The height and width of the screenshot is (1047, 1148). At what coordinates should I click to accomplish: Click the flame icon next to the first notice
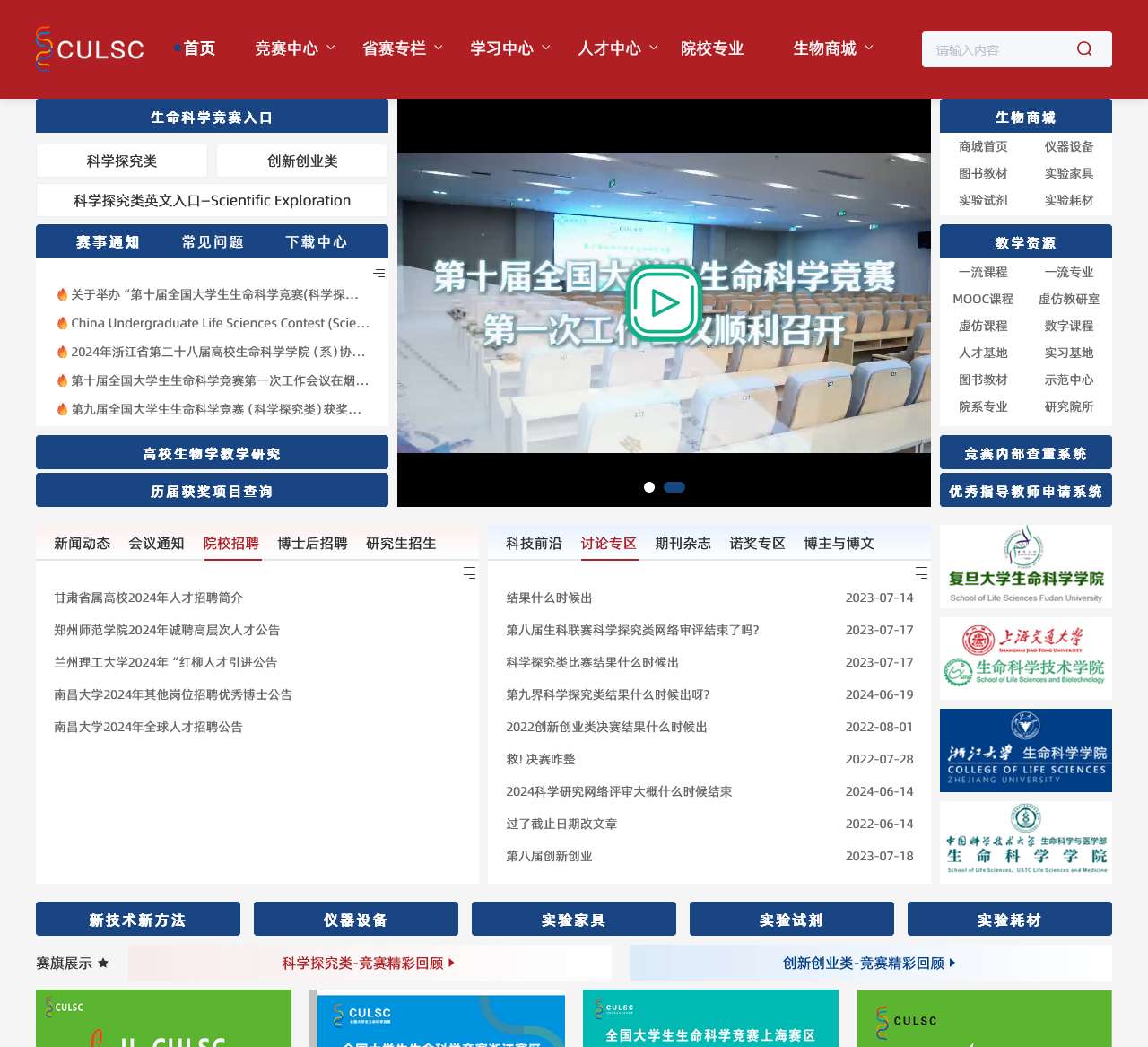coord(61,295)
